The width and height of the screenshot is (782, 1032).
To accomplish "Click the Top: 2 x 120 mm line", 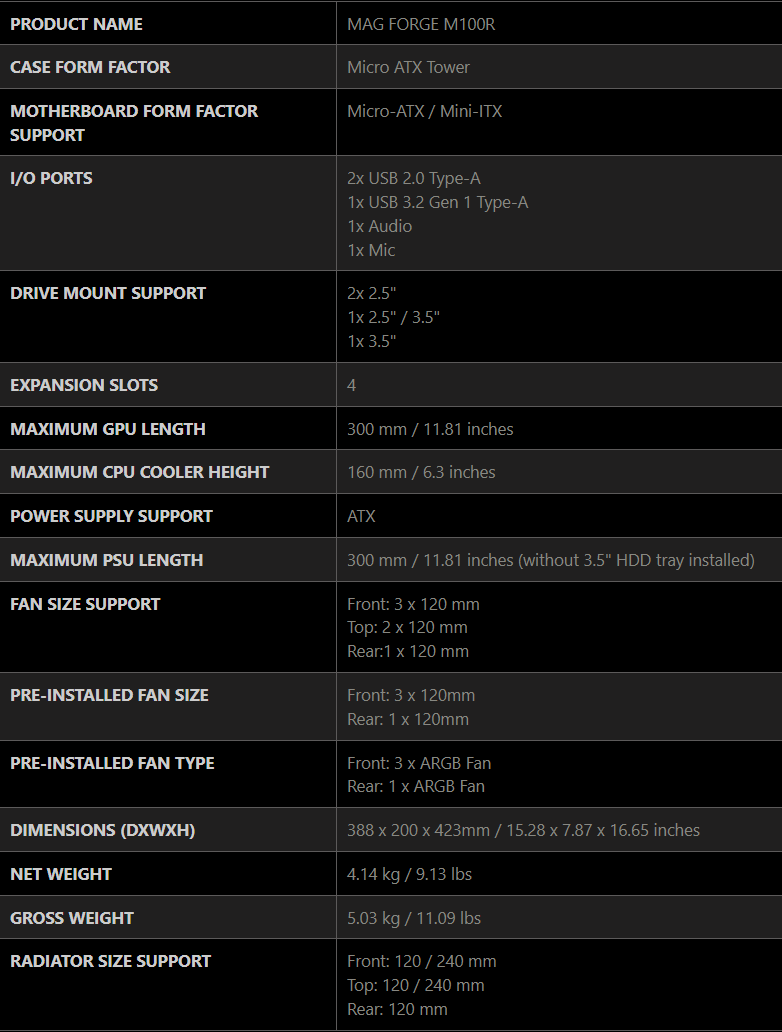I will tap(407, 627).
